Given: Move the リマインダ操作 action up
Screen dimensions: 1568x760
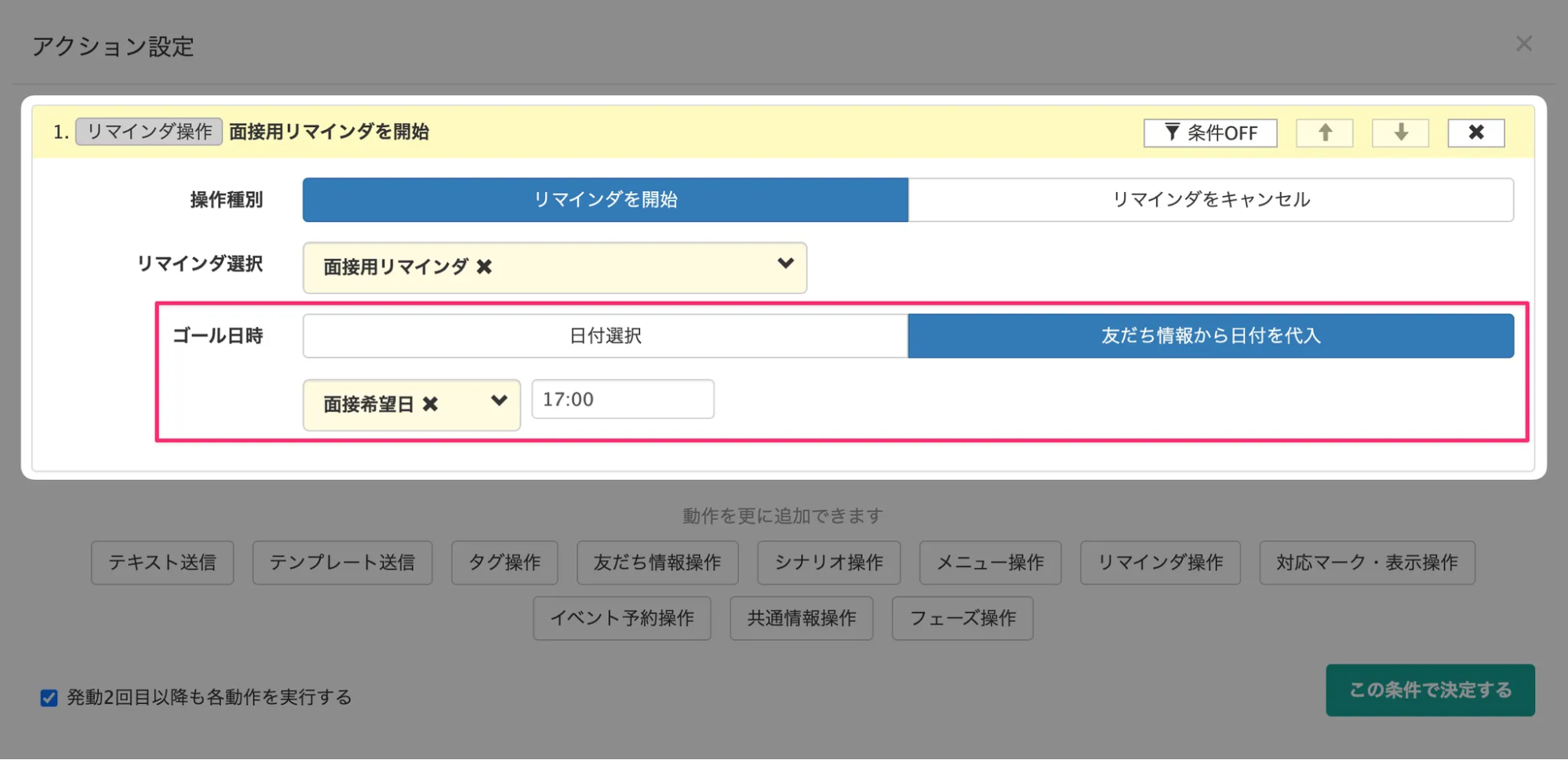Looking at the screenshot, I should tap(1323, 133).
